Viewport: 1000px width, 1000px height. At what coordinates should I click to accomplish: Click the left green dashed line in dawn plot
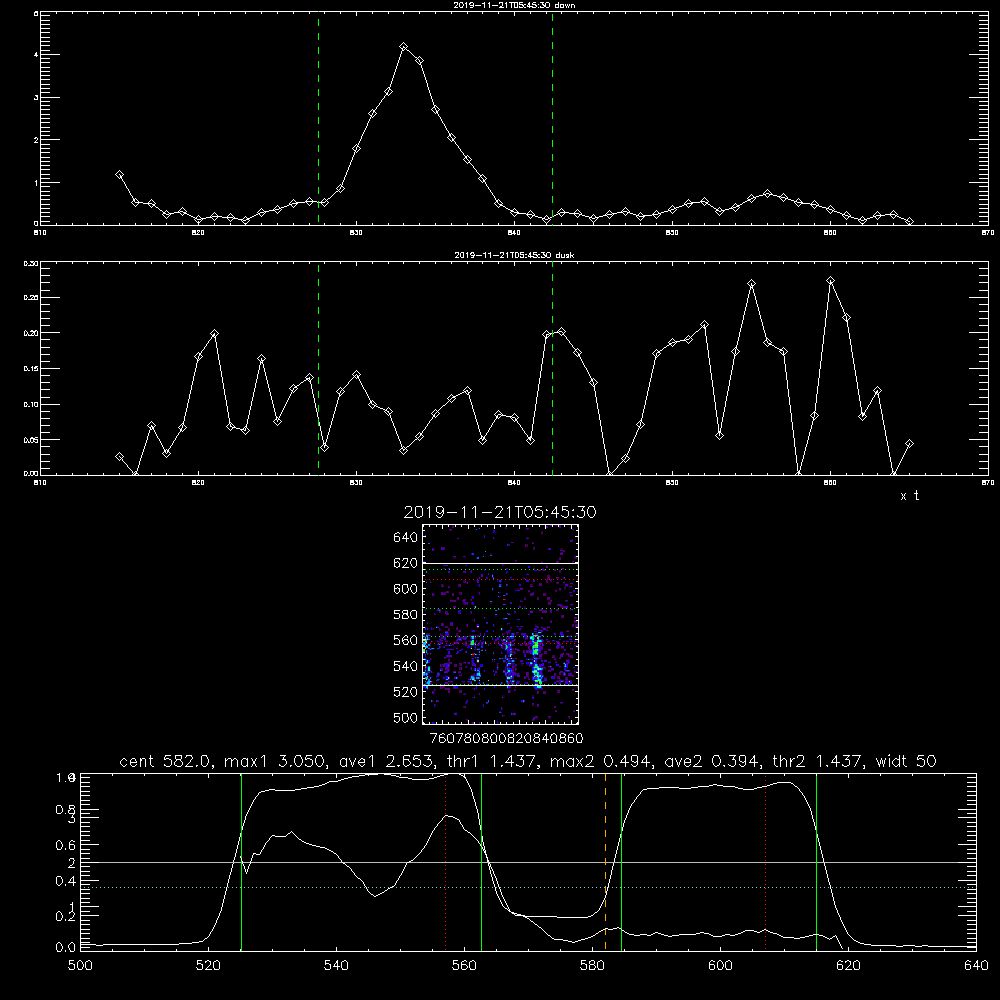click(x=319, y=118)
